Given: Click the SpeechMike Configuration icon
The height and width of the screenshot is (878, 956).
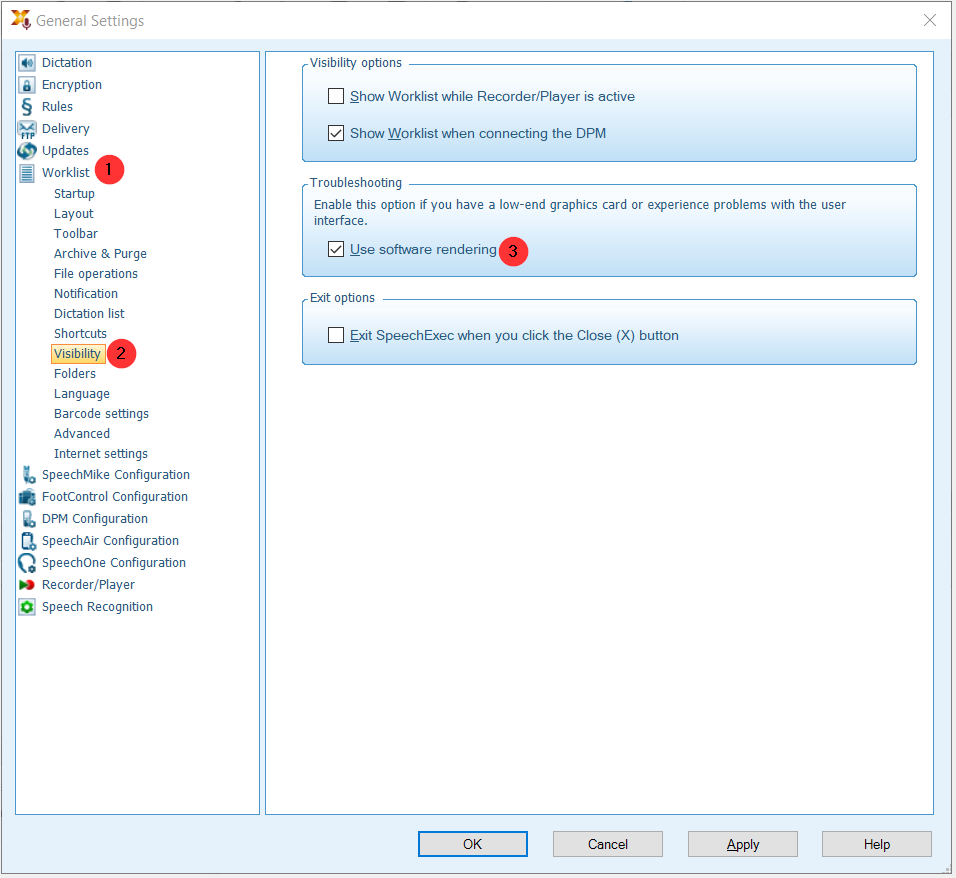Looking at the screenshot, I should click(28, 474).
